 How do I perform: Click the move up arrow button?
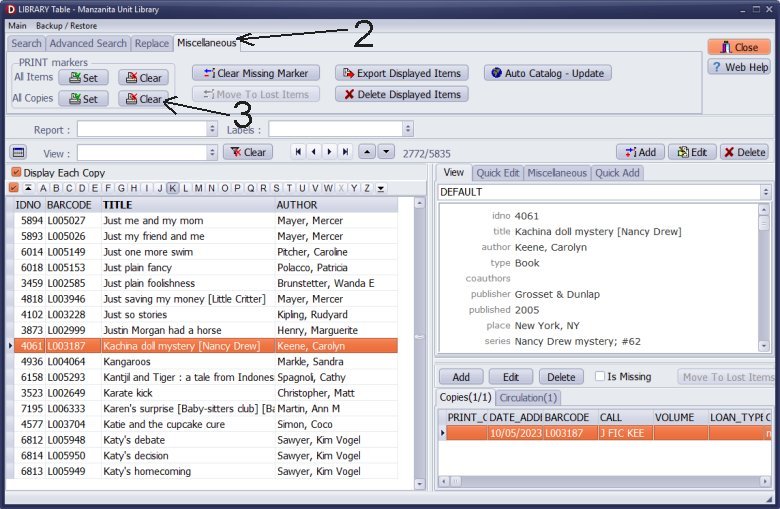[367, 152]
